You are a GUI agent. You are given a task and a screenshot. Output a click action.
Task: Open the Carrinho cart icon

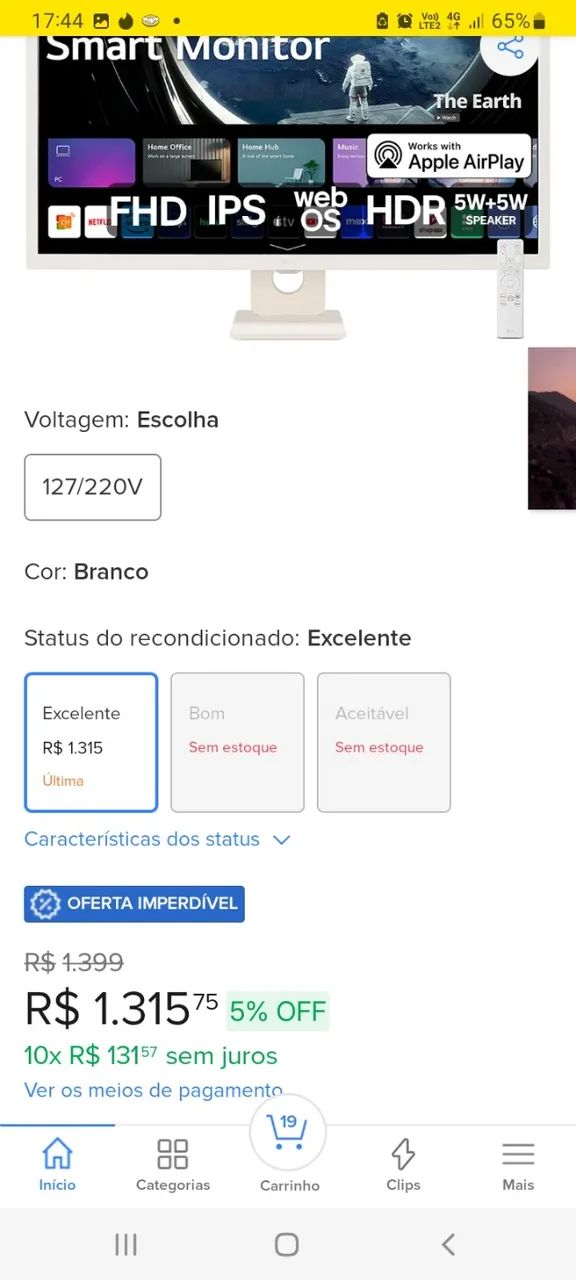tap(288, 1133)
